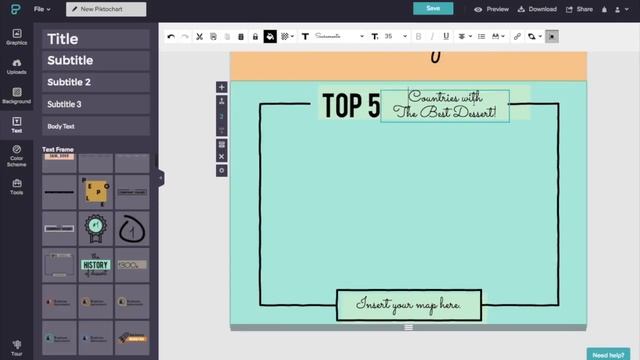The height and width of the screenshot is (360, 640).
Task: Share the infographic
Action: pos(579,9)
